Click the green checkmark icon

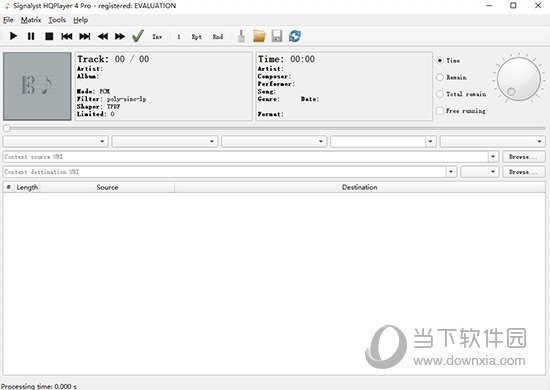(138, 36)
